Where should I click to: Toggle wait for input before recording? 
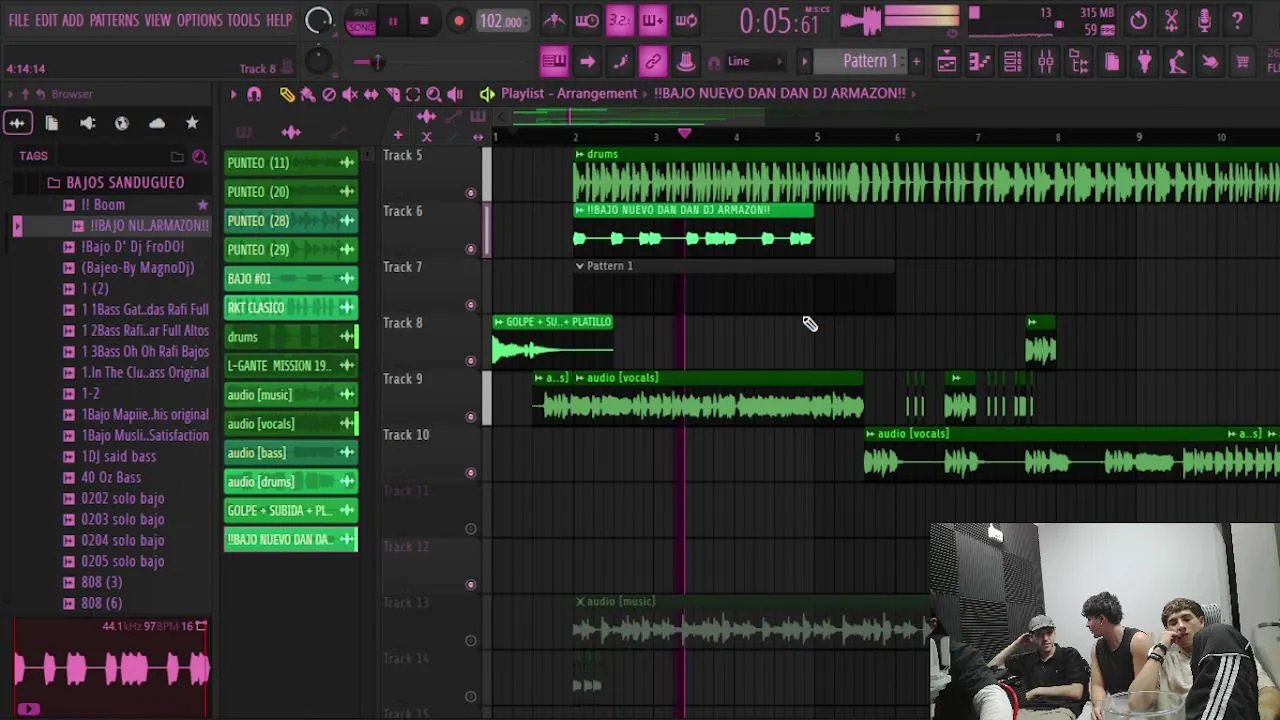tap(587, 20)
